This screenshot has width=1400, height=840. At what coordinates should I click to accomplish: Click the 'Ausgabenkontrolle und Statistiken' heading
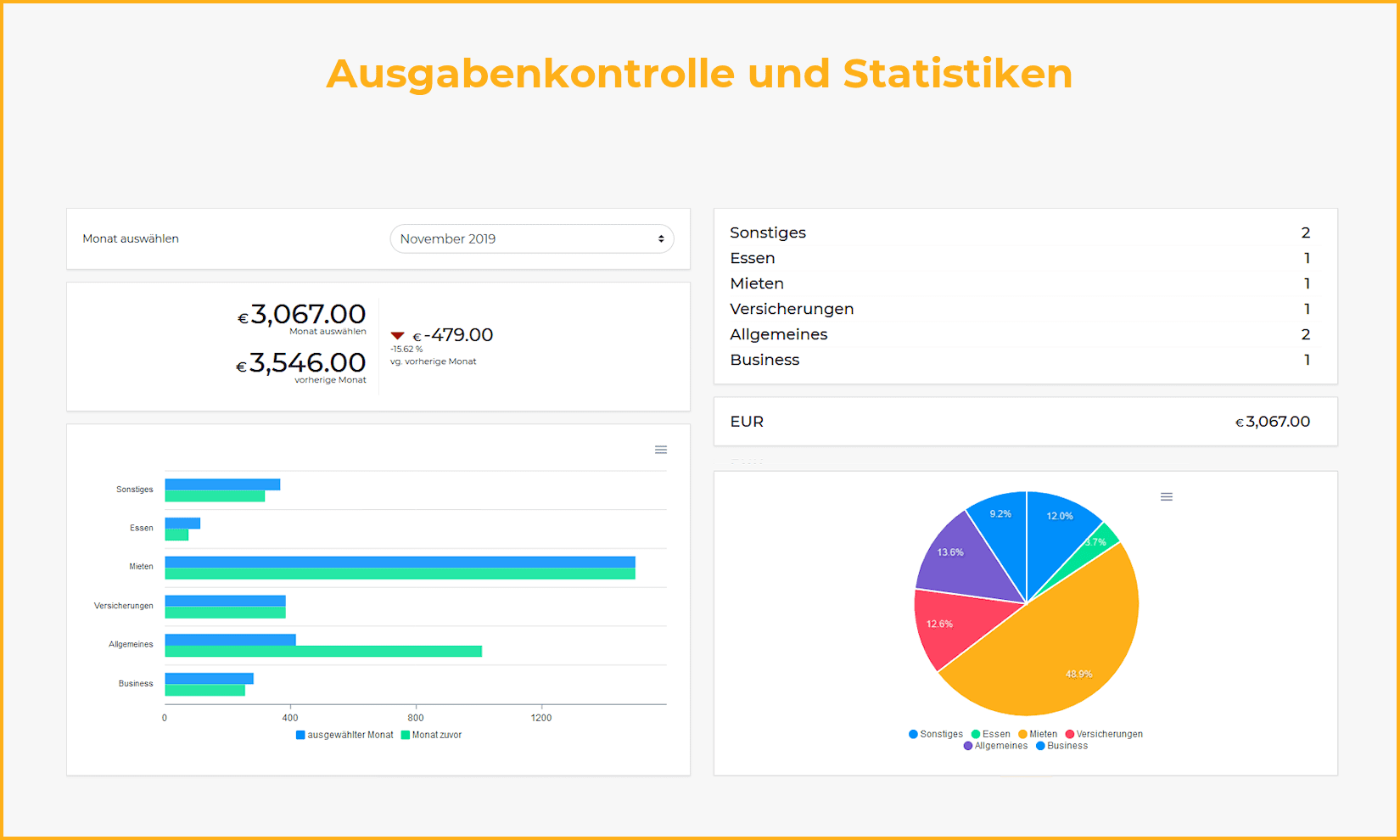click(699, 74)
